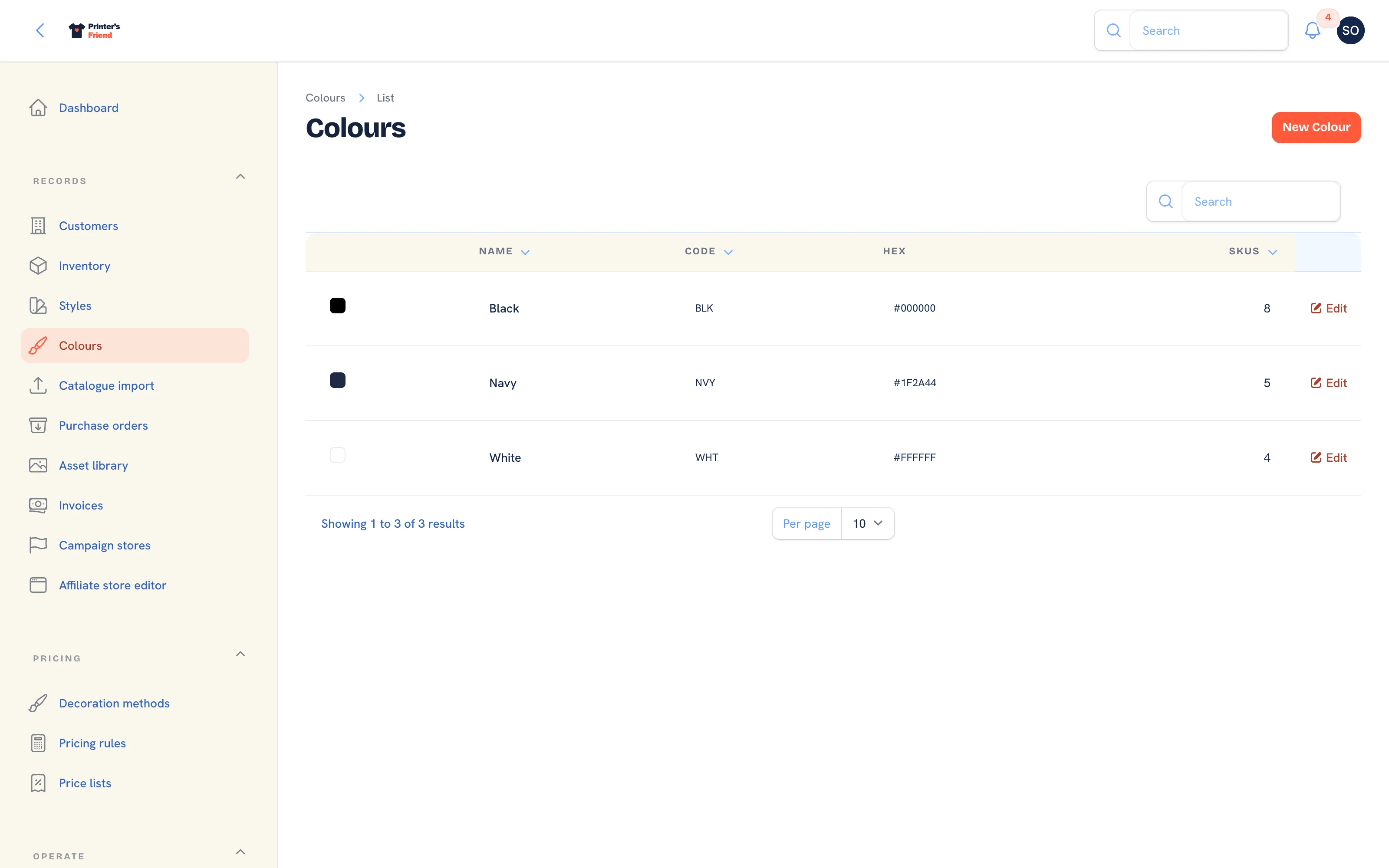Click the Dashboard home icon
Screen dimensions: 1389x868
(39, 108)
